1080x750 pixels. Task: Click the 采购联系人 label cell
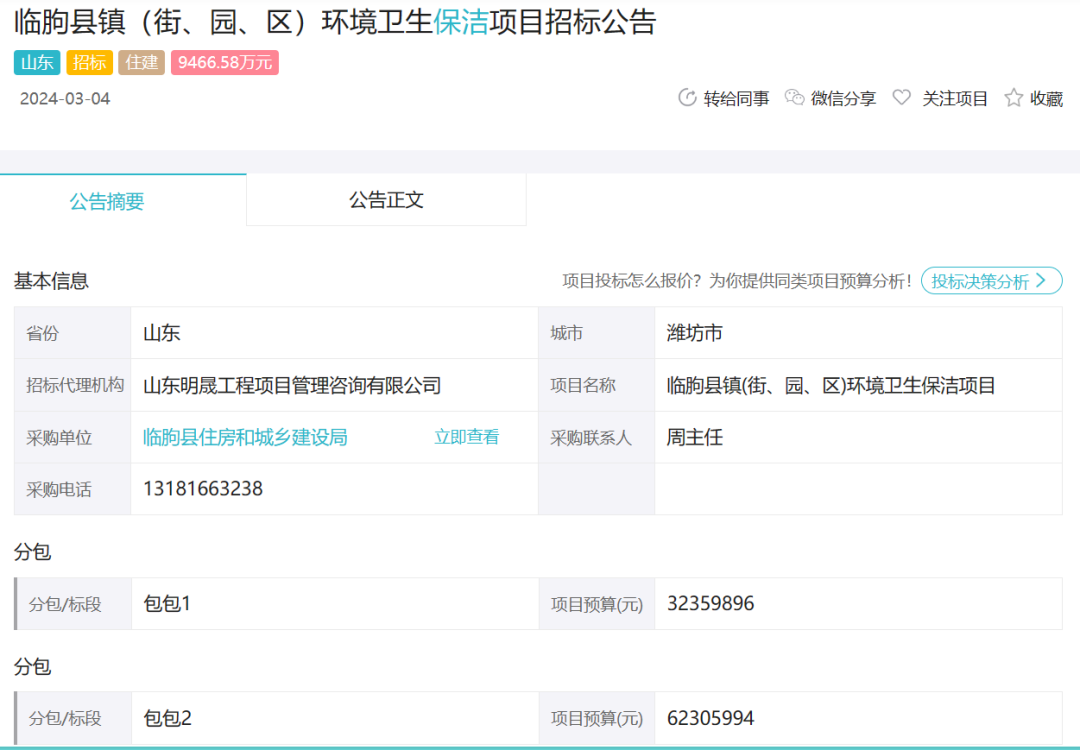(596, 437)
